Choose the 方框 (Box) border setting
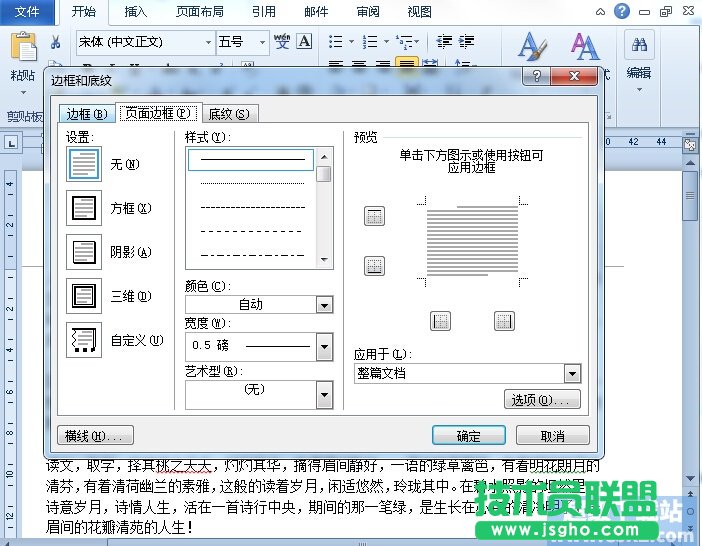702x546 pixels. pyautogui.click(x=84, y=208)
